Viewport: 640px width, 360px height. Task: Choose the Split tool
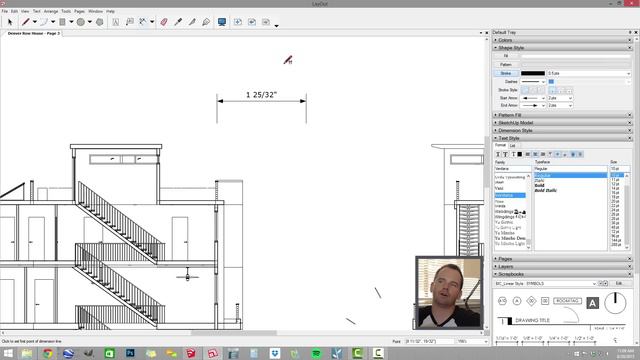pos(192,22)
